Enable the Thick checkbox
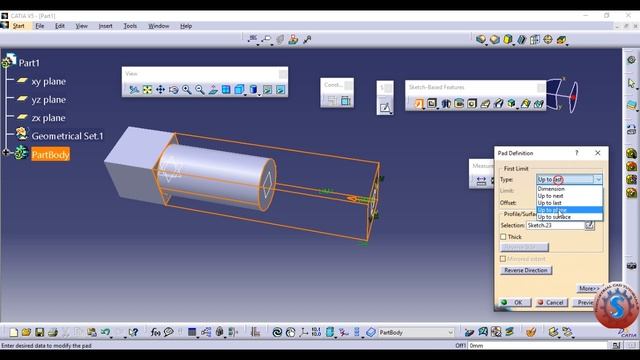 (x=503, y=237)
